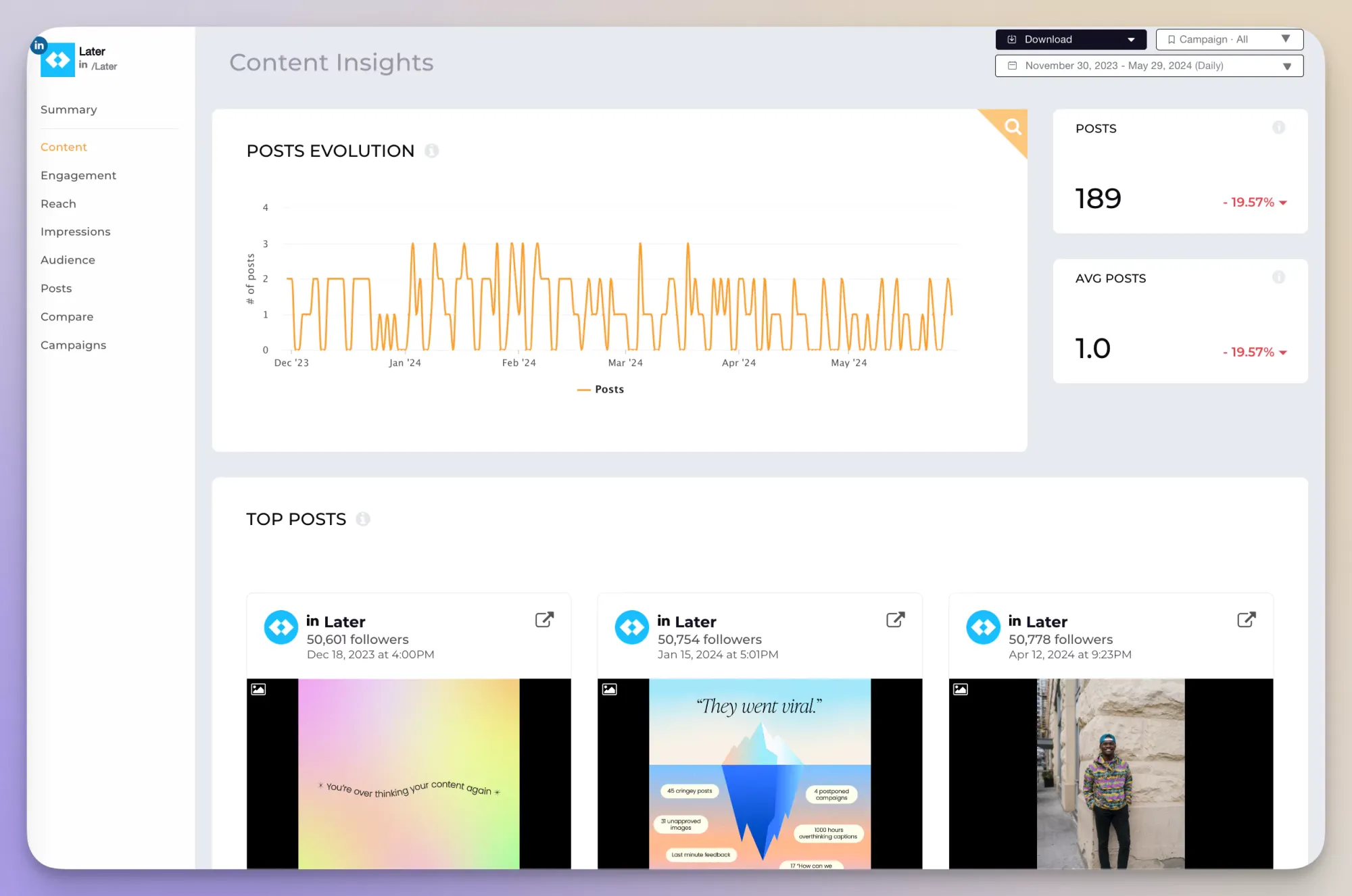Click Apr 12, 2024 at 9:23PM timestamp

pos(1070,655)
